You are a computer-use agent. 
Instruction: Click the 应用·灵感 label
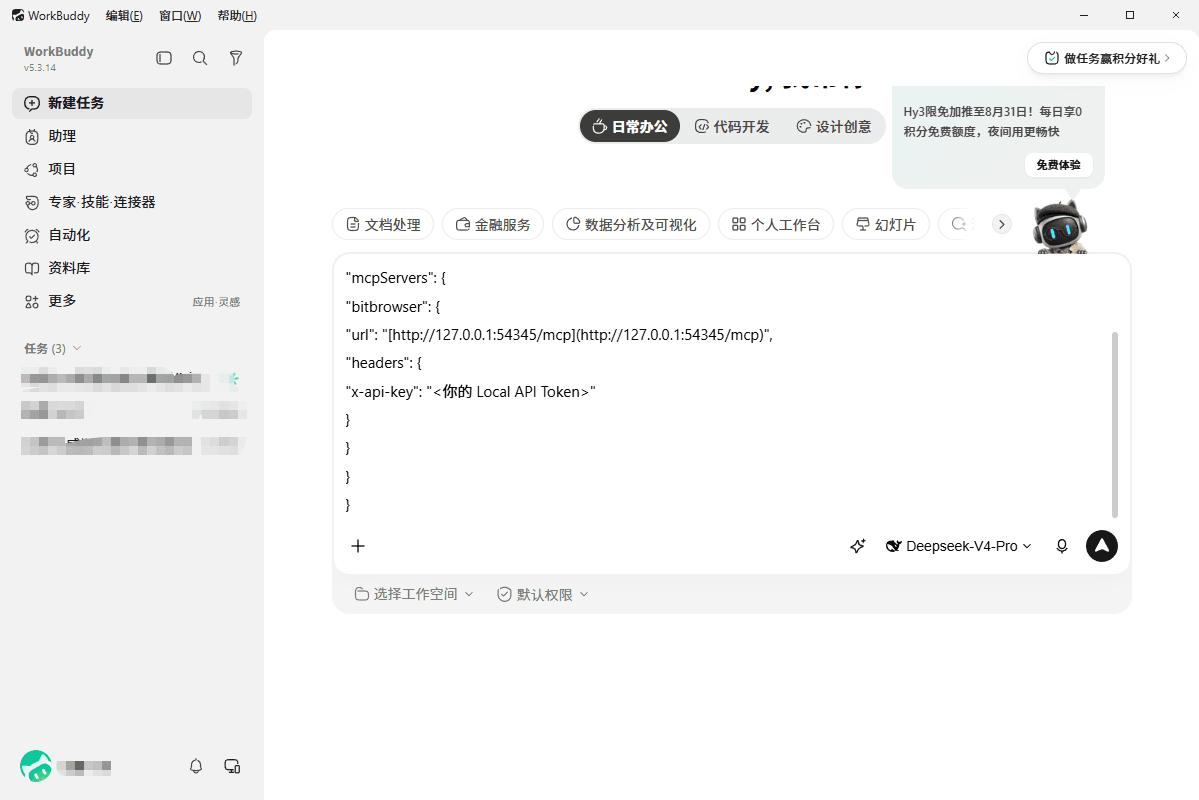[x=216, y=302]
